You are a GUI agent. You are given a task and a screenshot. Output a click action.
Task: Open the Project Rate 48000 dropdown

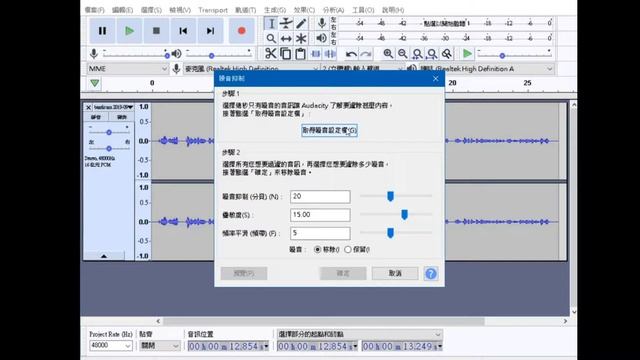tap(111, 346)
